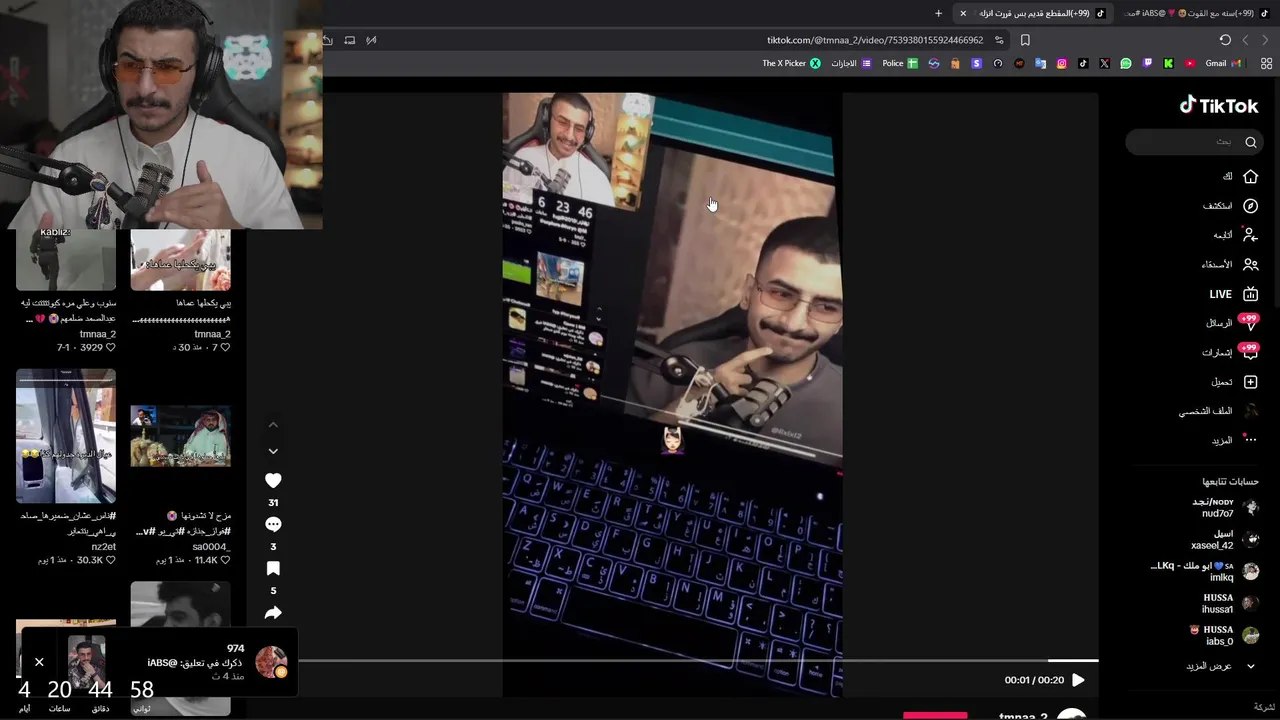
Task: Click the main video player
Action: (672, 395)
